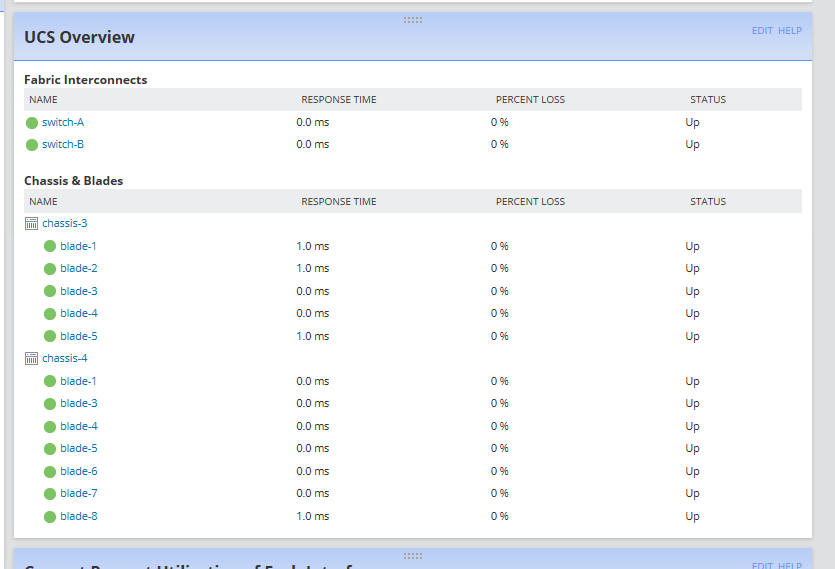The image size is (835, 569).
Task: Open the chassis-4 link
Action: click(x=64, y=358)
